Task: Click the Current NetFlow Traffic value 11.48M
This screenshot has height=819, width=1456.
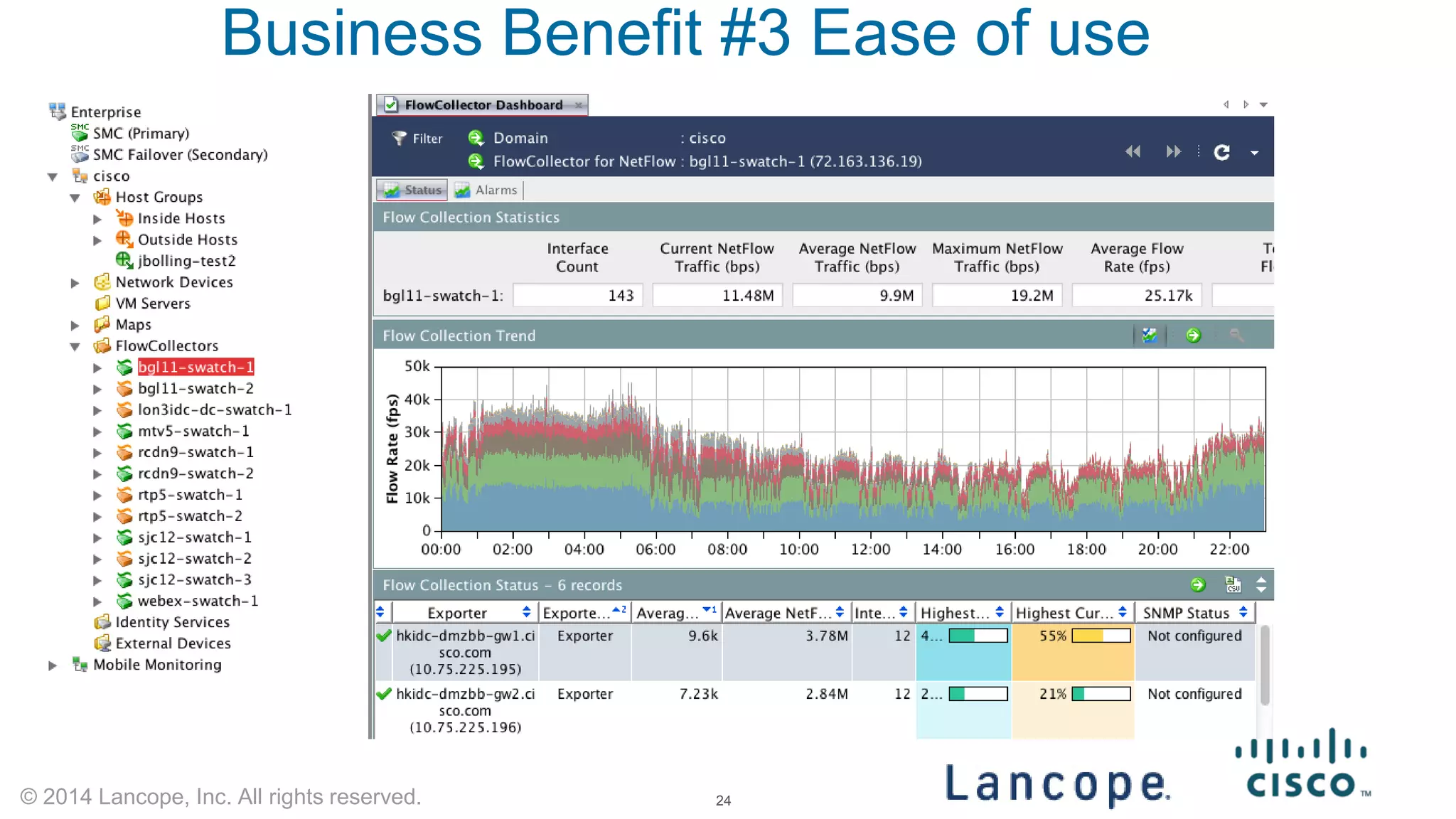Action: [x=717, y=295]
